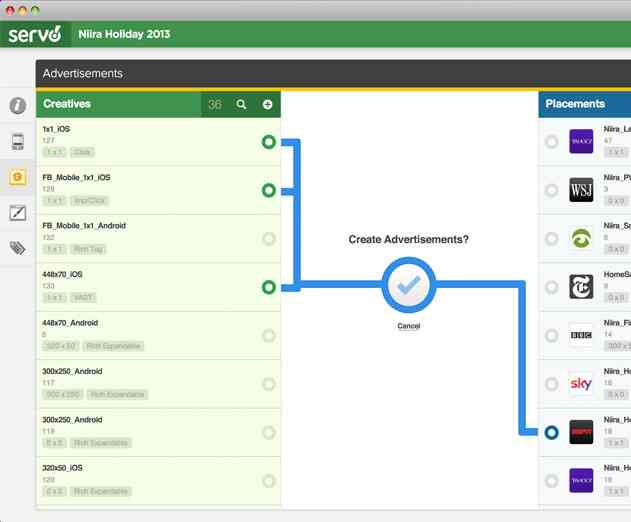
Task: Select the WSJ placement circle
Action: (551, 190)
